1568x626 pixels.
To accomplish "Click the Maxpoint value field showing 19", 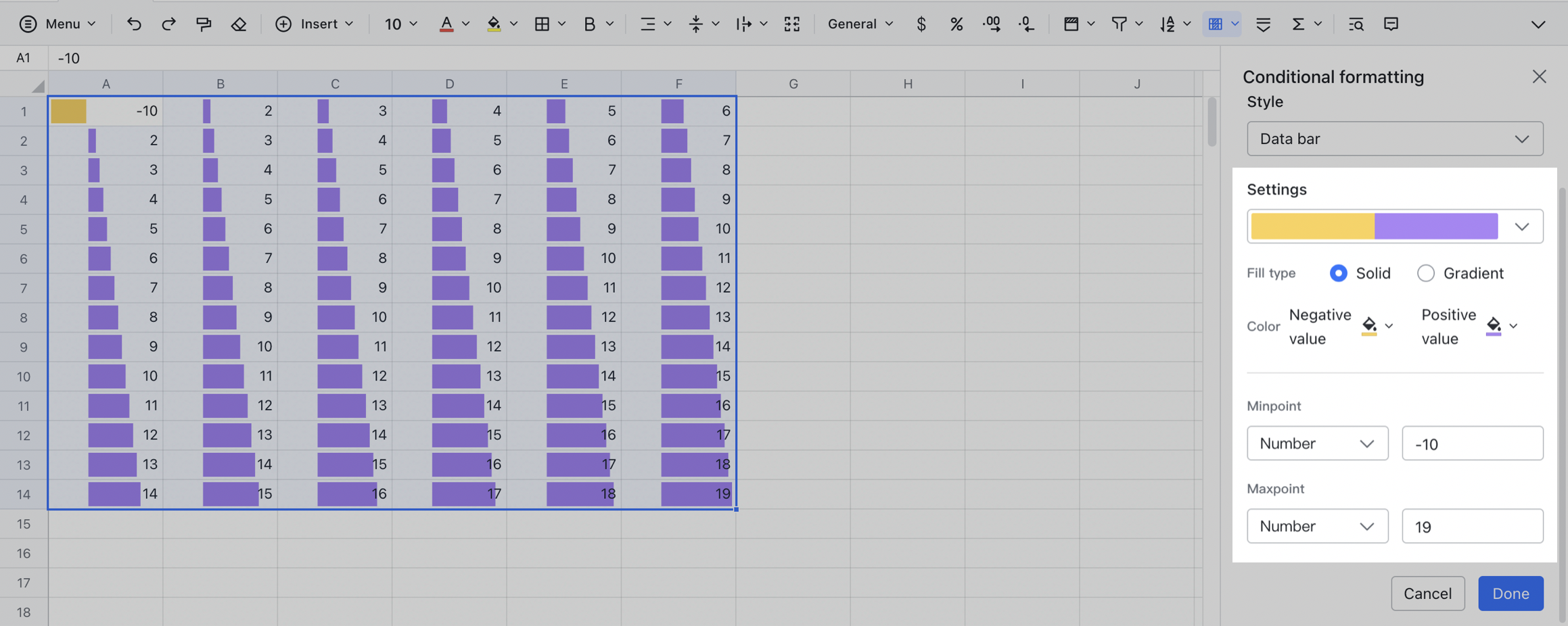I will 1473,526.
